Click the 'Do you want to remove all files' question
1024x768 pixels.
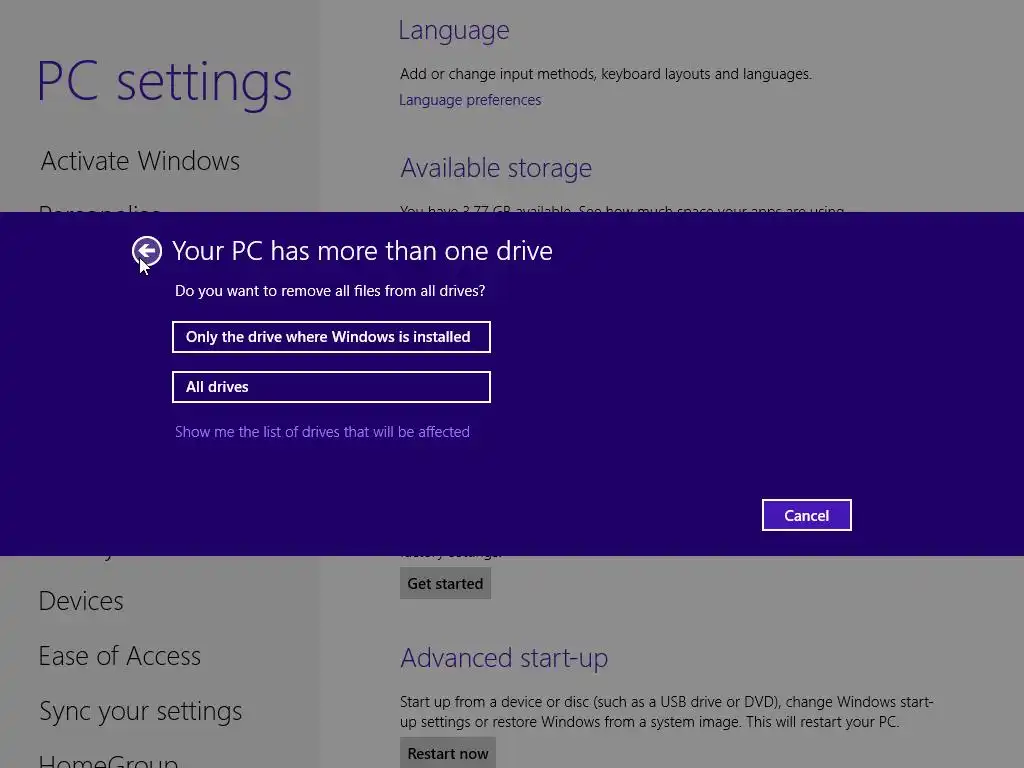coord(330,291)
